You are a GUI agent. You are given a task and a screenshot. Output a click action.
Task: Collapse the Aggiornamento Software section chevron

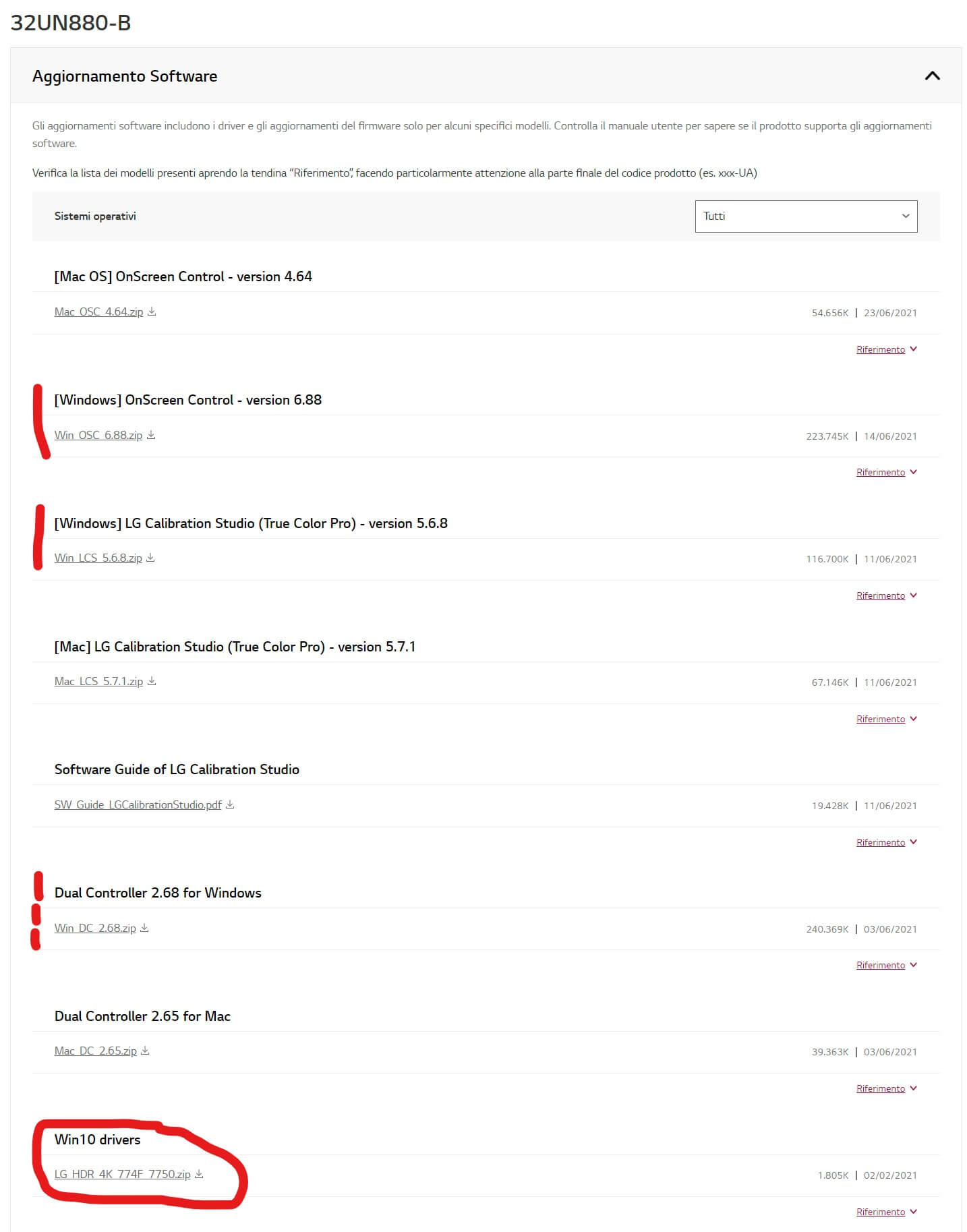point(932,76)
